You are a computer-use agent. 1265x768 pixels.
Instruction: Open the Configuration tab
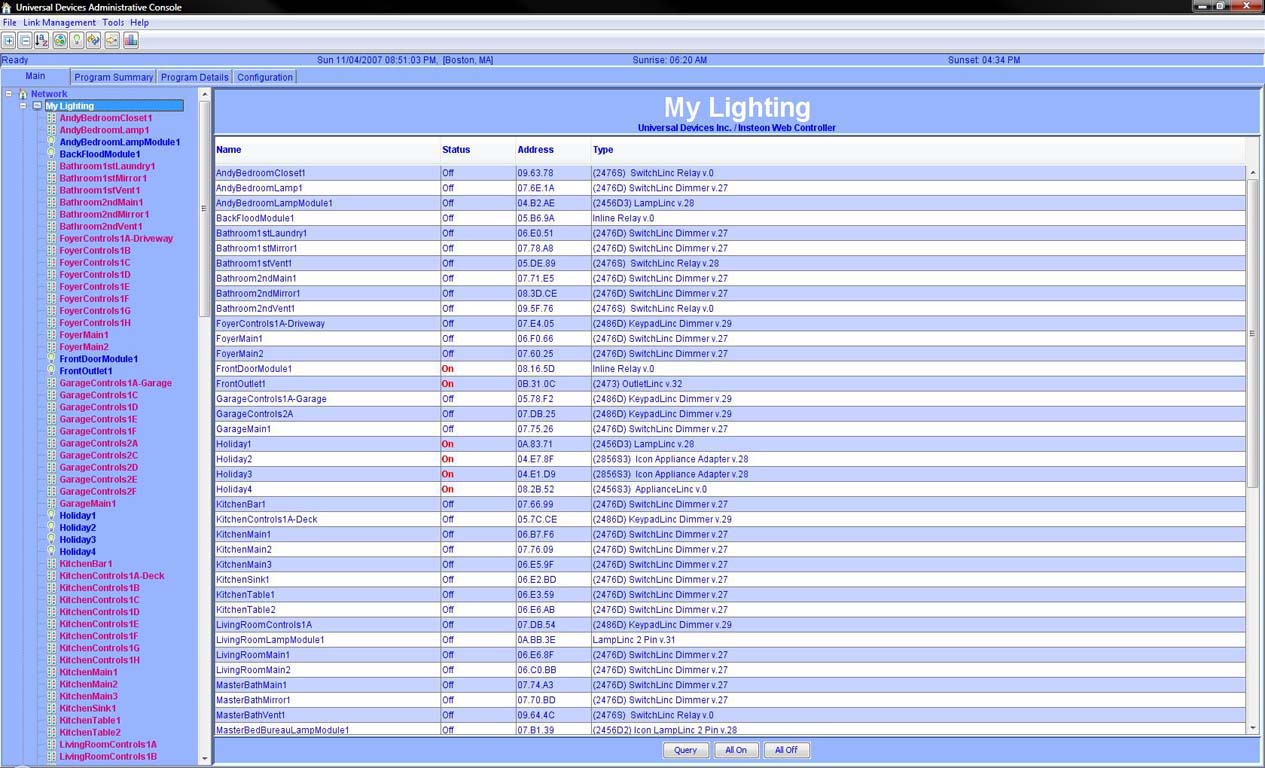265,77
